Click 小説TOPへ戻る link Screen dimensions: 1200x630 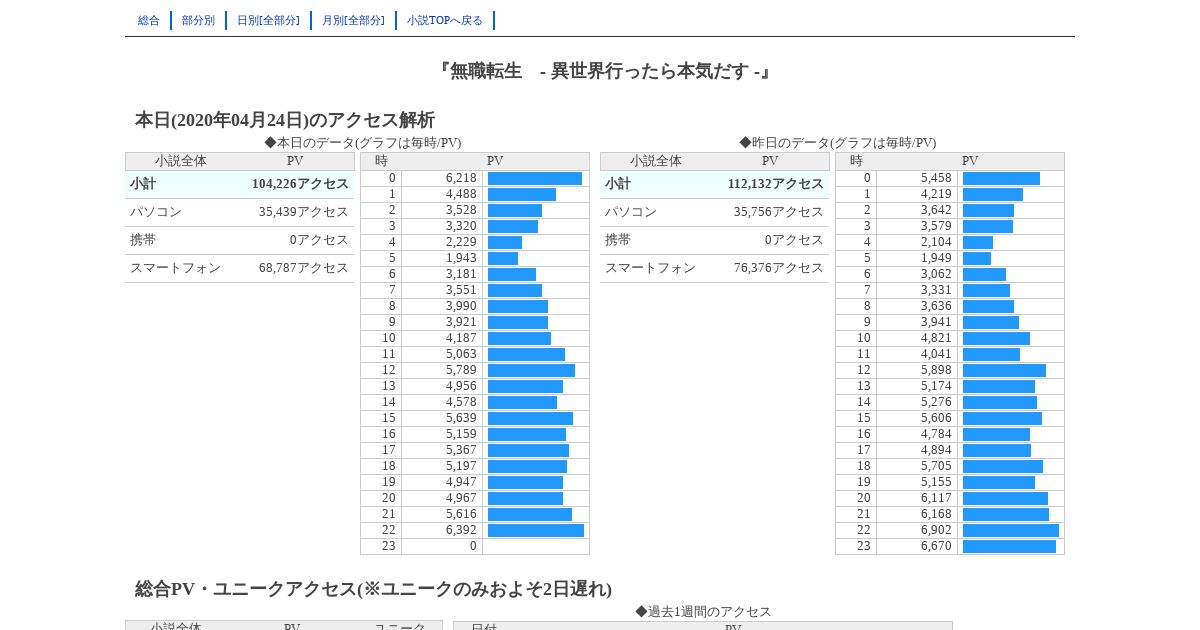click(445, 20)
